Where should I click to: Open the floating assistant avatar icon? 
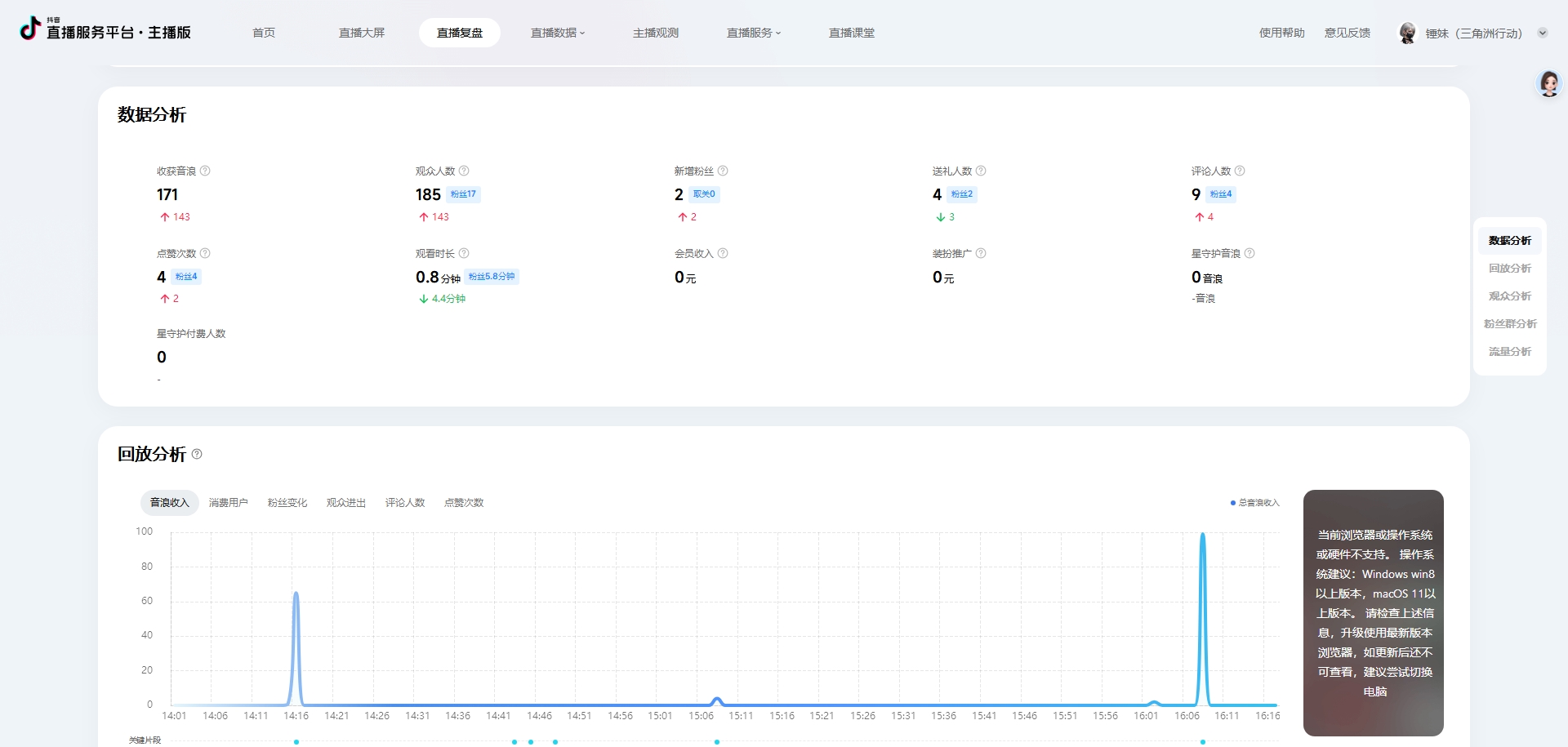[x=1548, y=83]
